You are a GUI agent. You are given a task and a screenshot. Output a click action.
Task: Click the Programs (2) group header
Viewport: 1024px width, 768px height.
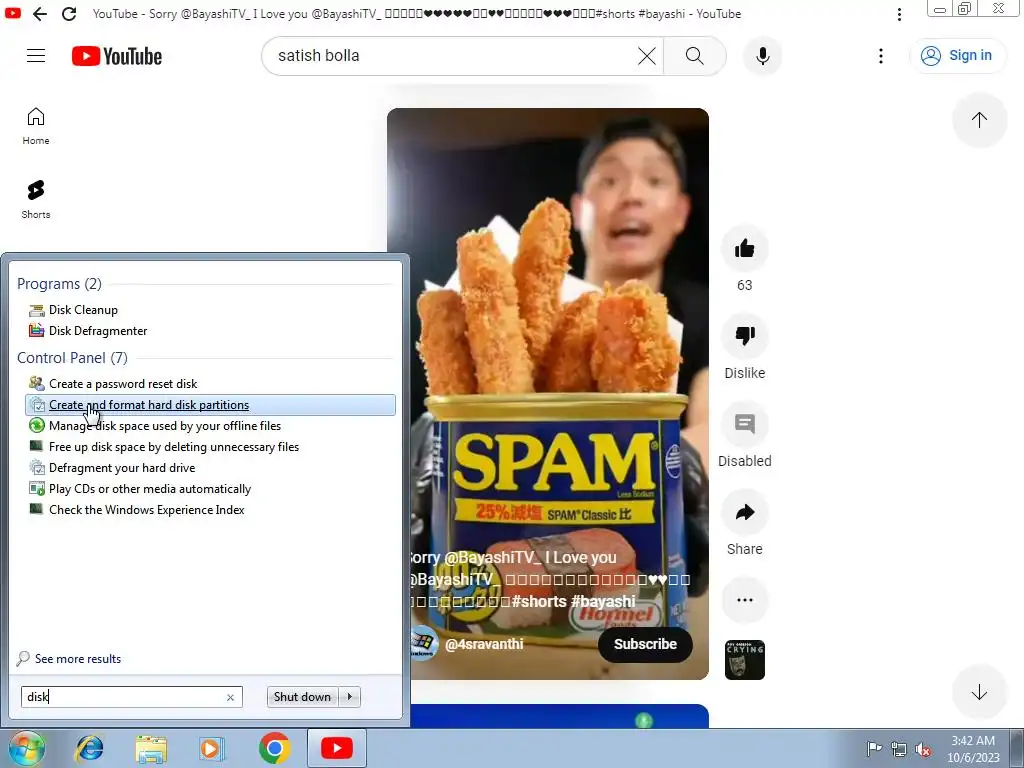pyautogui.click(x=59, y=284)
